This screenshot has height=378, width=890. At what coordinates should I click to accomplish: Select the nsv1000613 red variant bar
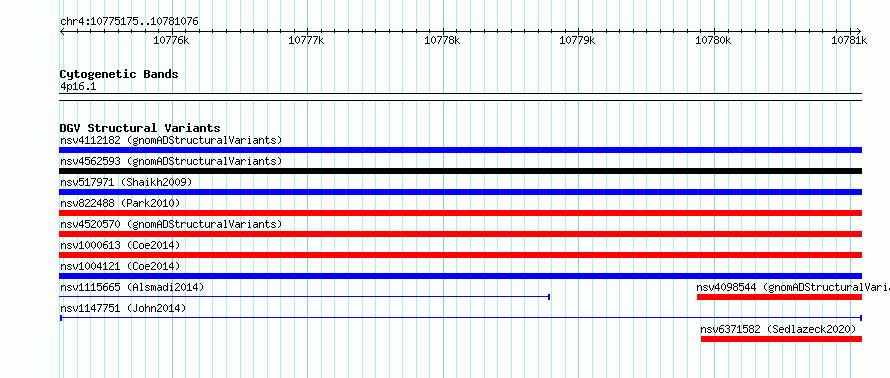click(x=460, y=255)
